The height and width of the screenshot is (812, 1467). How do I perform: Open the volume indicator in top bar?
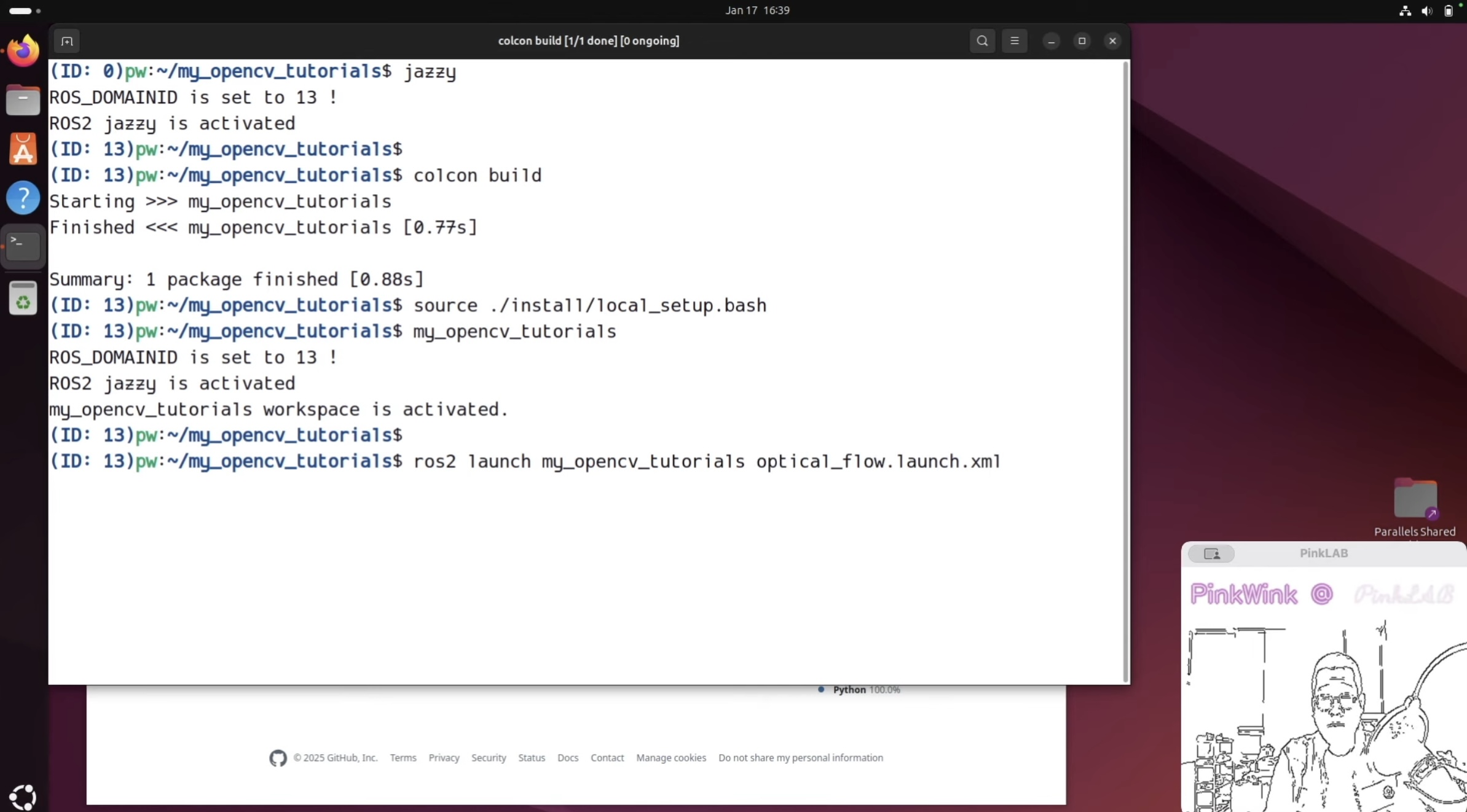coord(1426,10)
